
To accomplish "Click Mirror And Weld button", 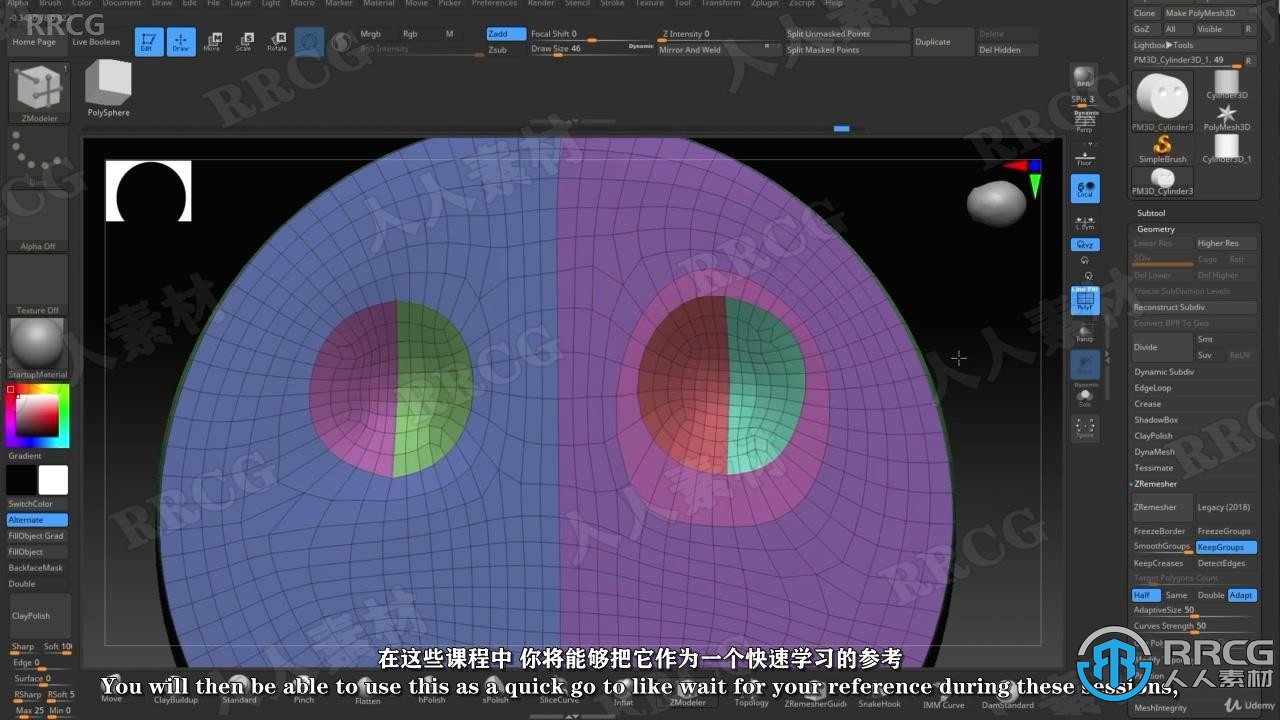I will [718, 50].
